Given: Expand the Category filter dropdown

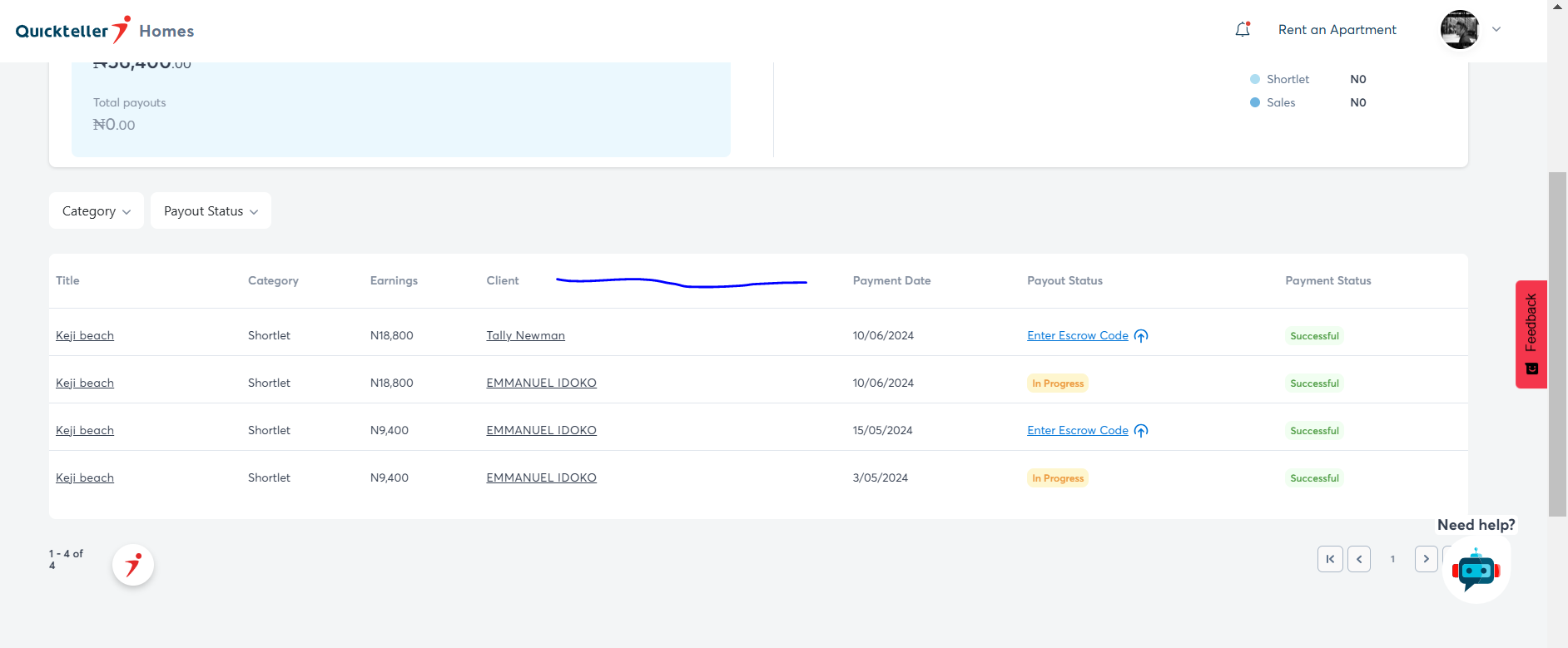Looking at the screenshot, I should point(97,211).
